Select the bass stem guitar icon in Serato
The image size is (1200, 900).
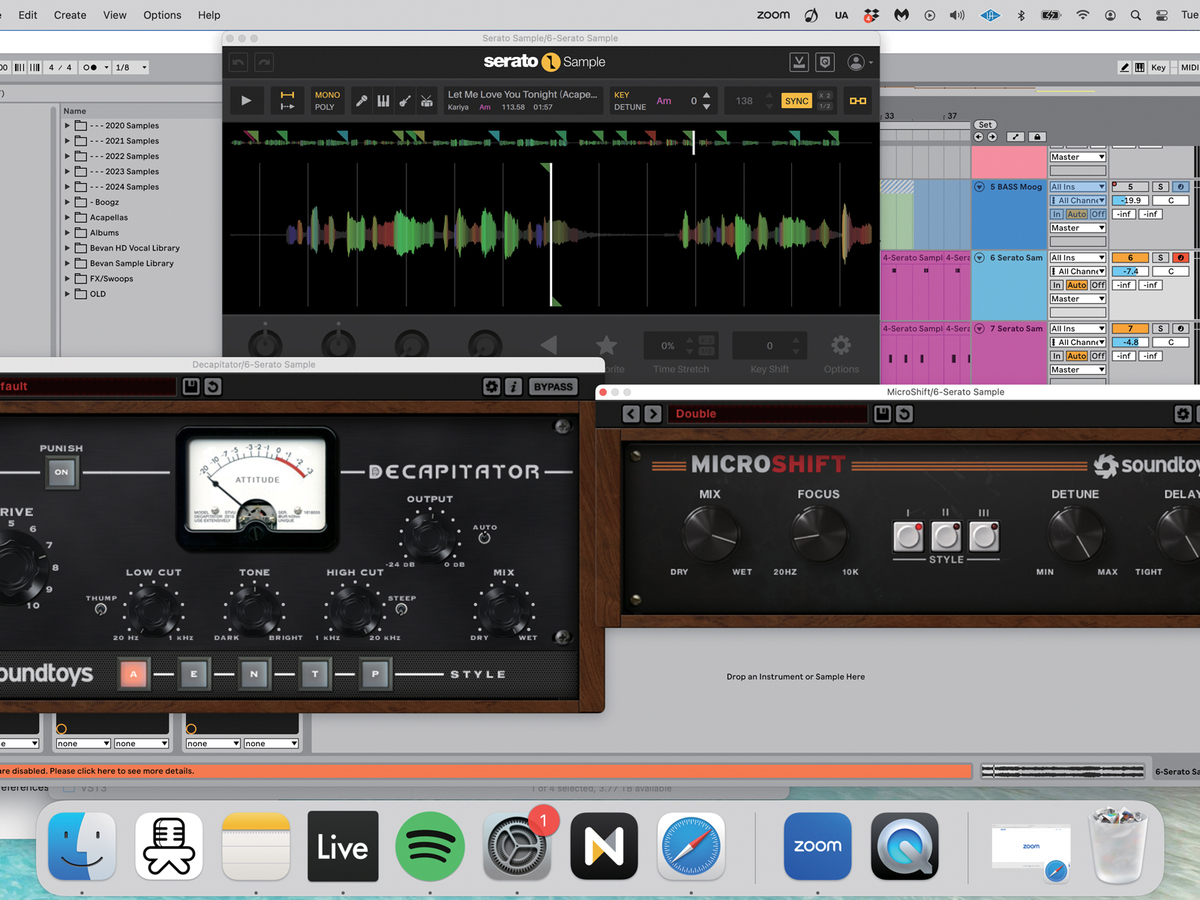coord(405,101)
